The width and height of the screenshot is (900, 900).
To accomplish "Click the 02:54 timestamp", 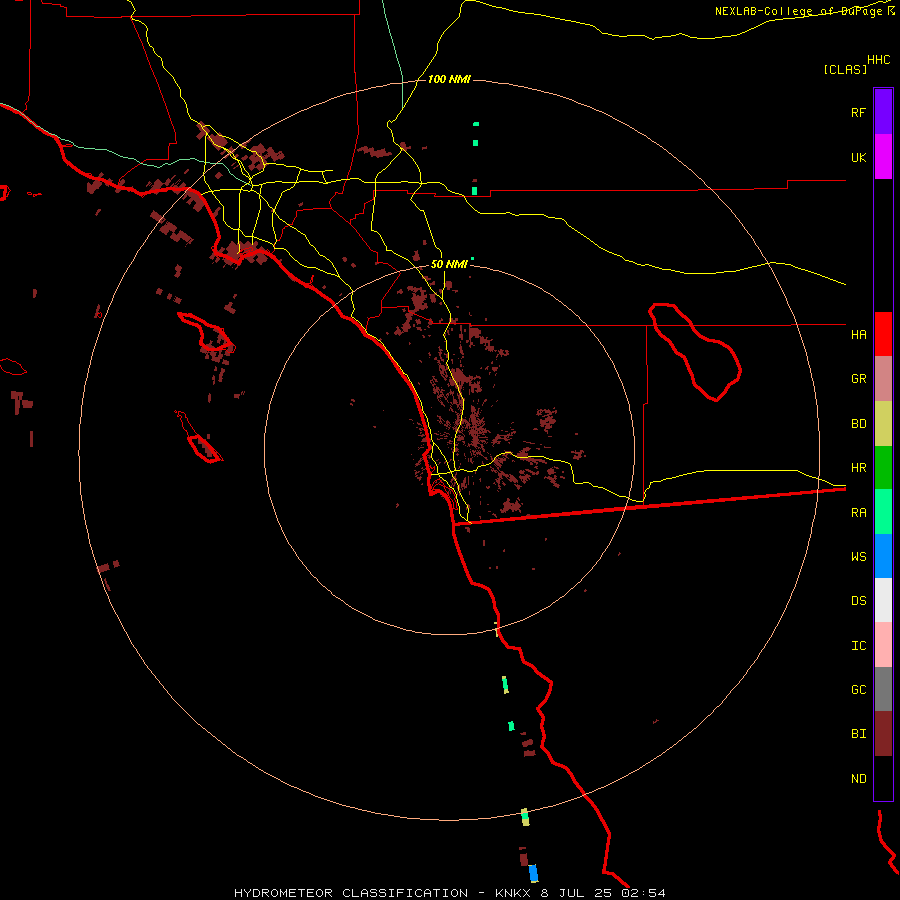I will (643, 893).
